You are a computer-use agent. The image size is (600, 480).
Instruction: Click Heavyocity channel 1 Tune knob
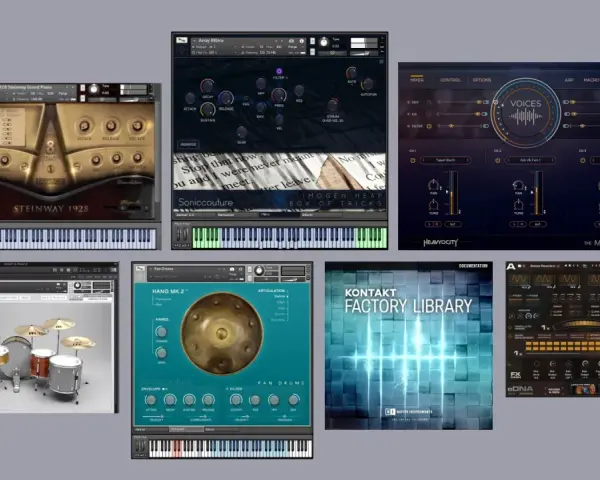coord(433,205)
